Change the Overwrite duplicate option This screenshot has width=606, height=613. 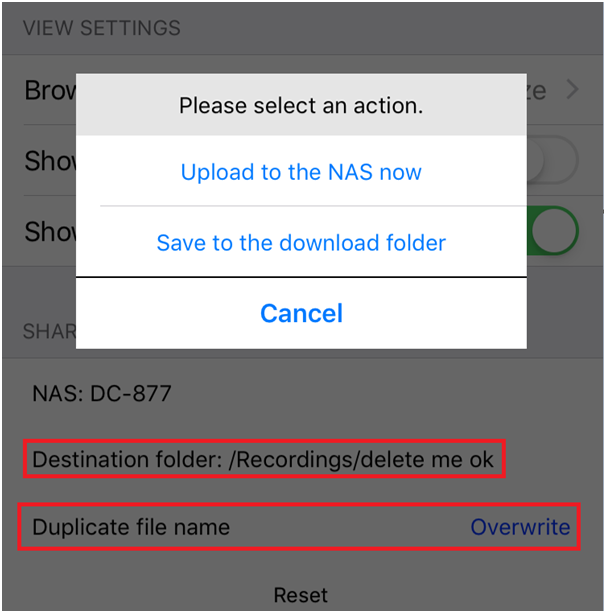(520, 527)
